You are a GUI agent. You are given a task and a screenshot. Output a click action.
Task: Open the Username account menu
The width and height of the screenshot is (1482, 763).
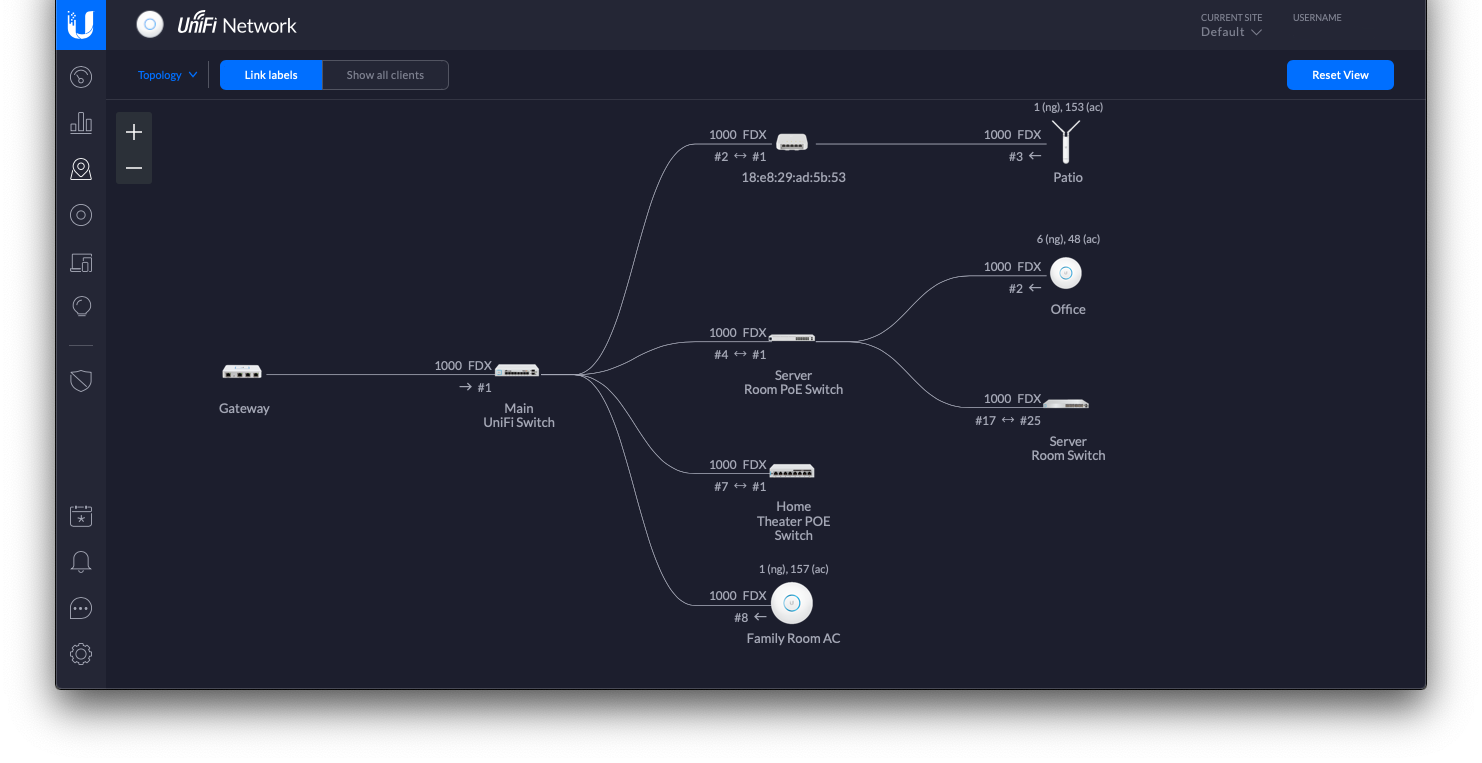pyautogui.click(x=1316, y=18)
